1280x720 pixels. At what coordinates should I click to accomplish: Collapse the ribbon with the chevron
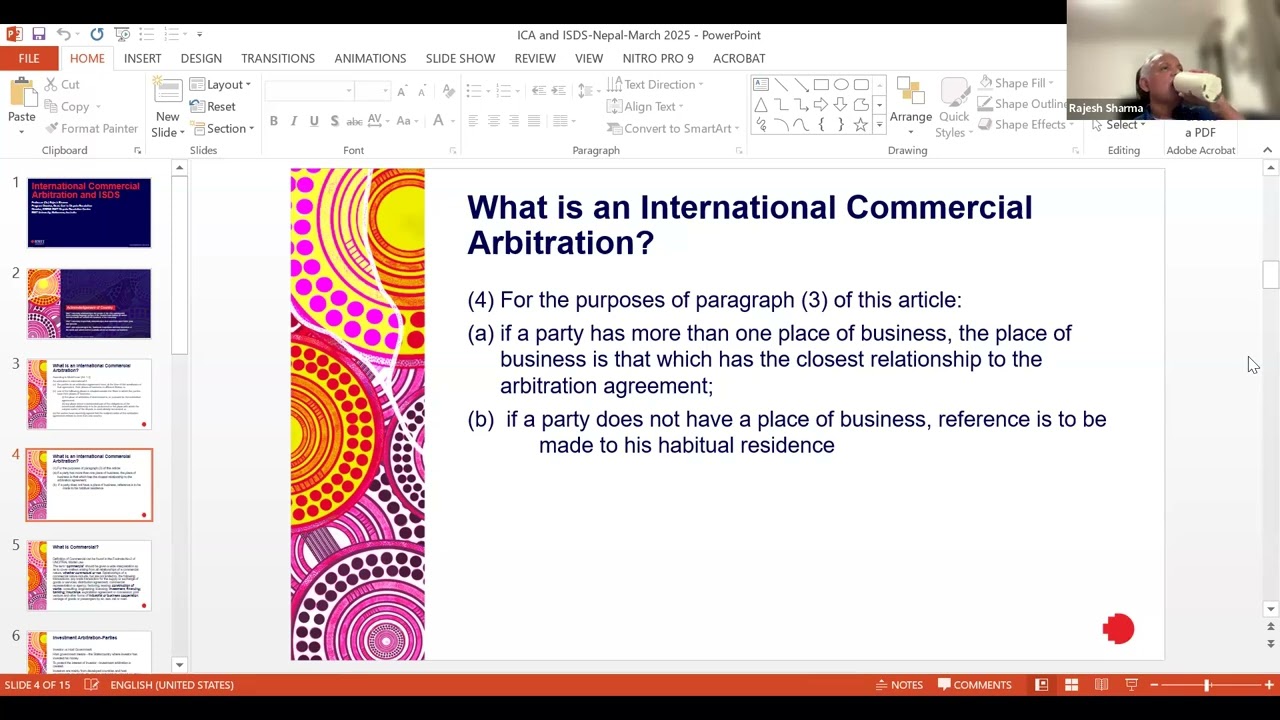pos(1268,150)
